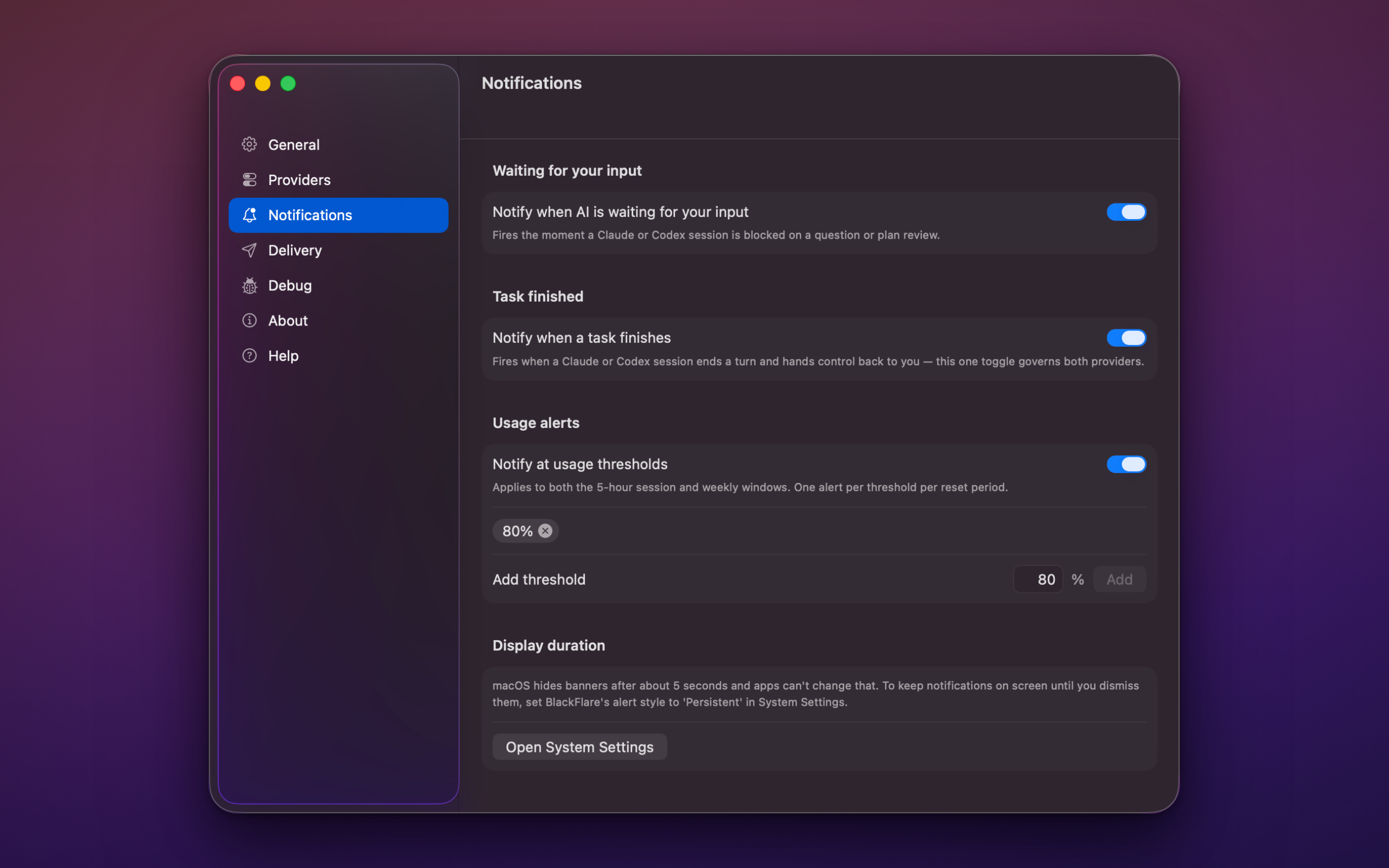Open the Help section label
Viewport: 1389px width, 868px height.
click(x=283, y=356)
